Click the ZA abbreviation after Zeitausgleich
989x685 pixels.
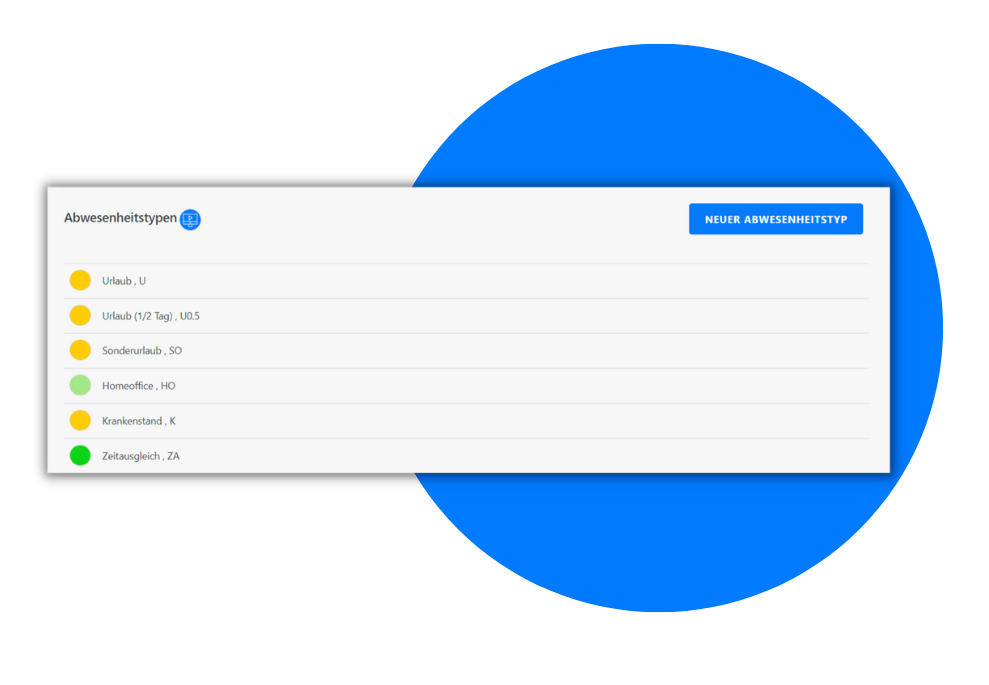pyautogui.click(x=173, y=456)
